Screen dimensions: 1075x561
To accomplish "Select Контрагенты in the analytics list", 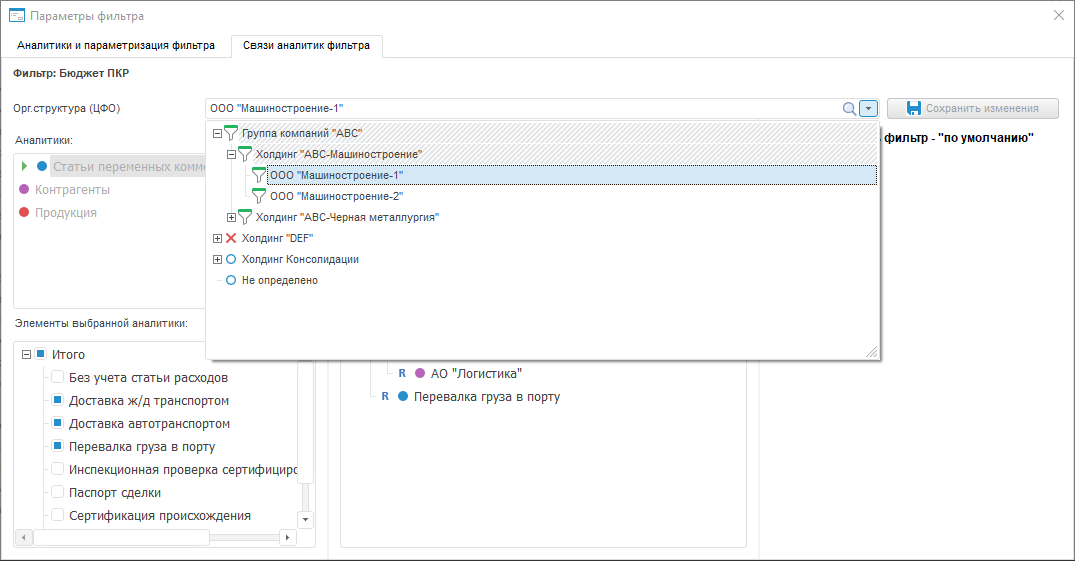I will (x=72, y=189).
